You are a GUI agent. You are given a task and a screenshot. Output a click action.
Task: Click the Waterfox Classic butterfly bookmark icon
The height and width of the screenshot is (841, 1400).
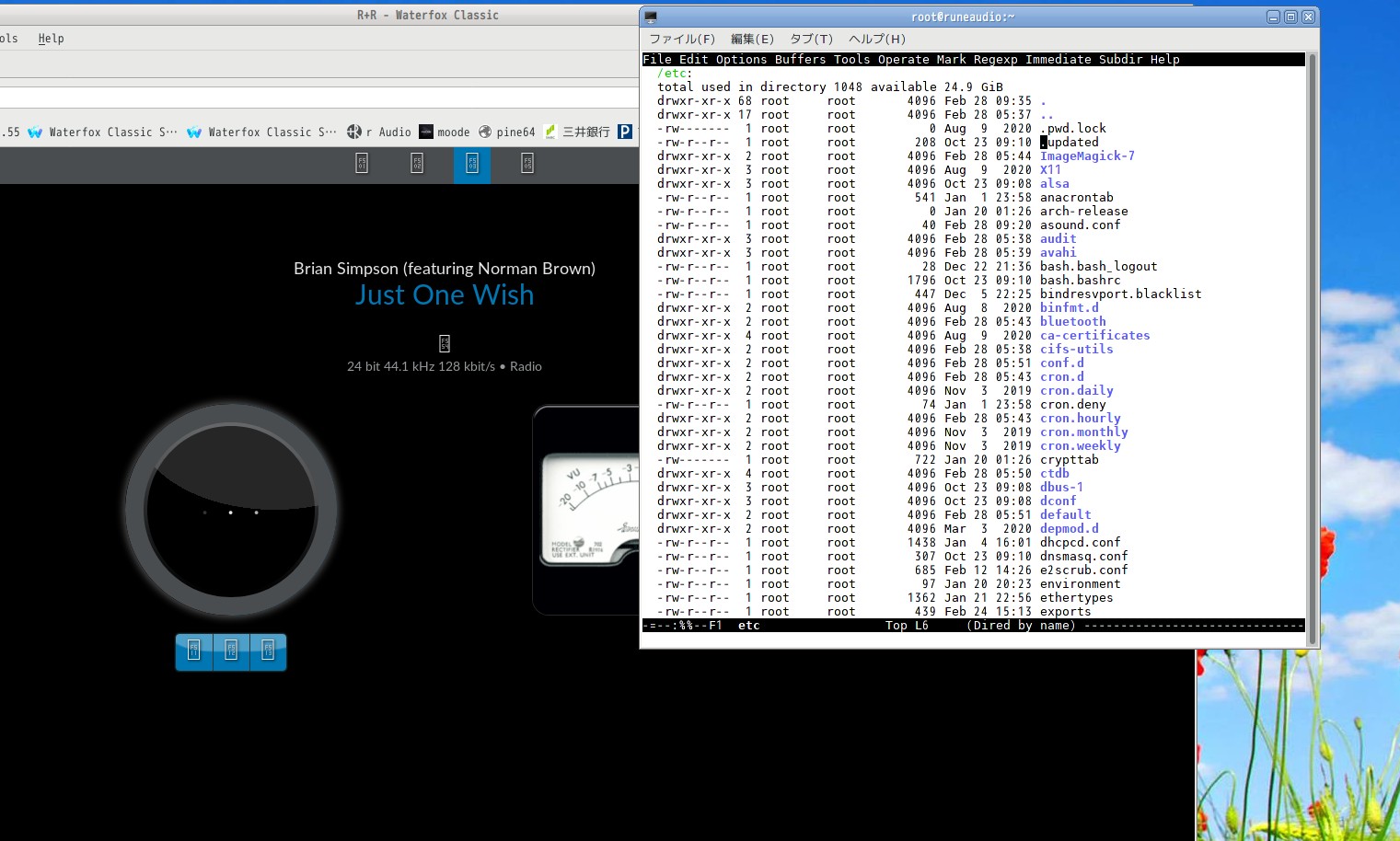[x=35, y=132]
